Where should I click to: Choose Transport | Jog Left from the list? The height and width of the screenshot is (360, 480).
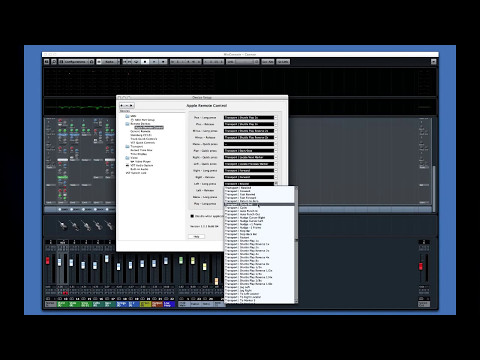(x=259, y=287)
